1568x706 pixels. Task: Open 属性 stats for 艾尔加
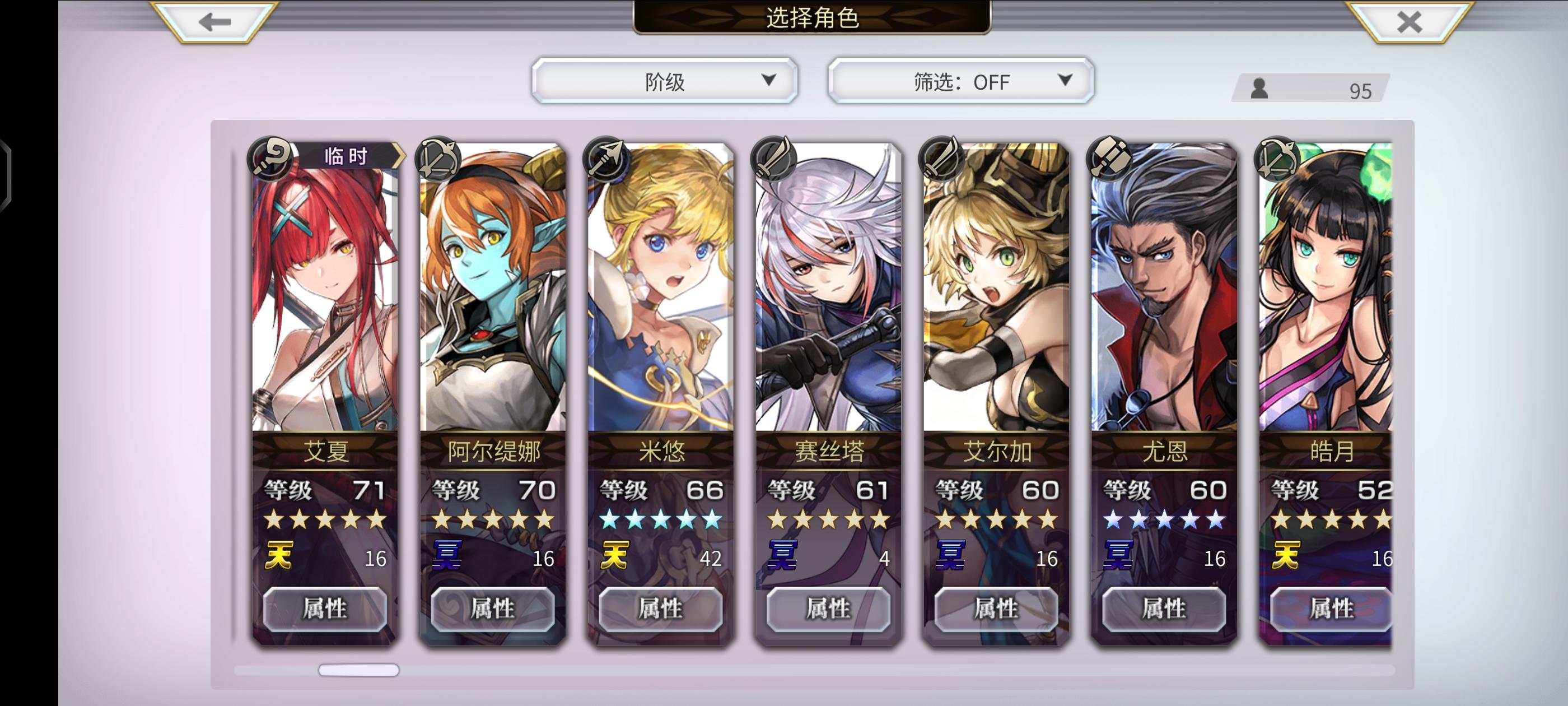[x=996, y=609]
